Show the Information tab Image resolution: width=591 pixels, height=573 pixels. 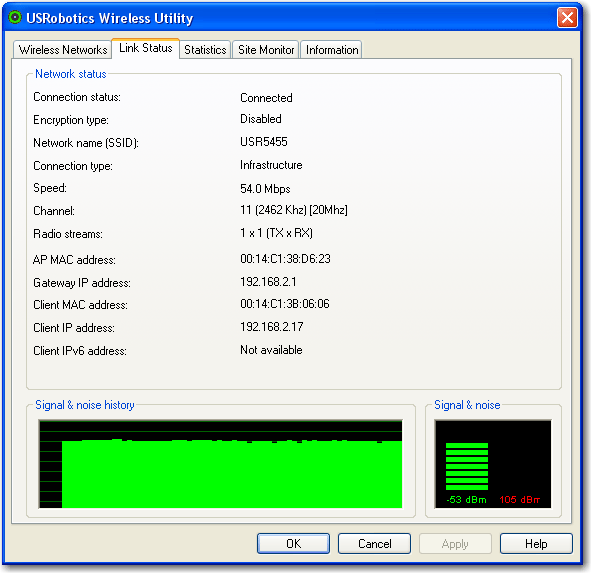(x=332, y=50)
